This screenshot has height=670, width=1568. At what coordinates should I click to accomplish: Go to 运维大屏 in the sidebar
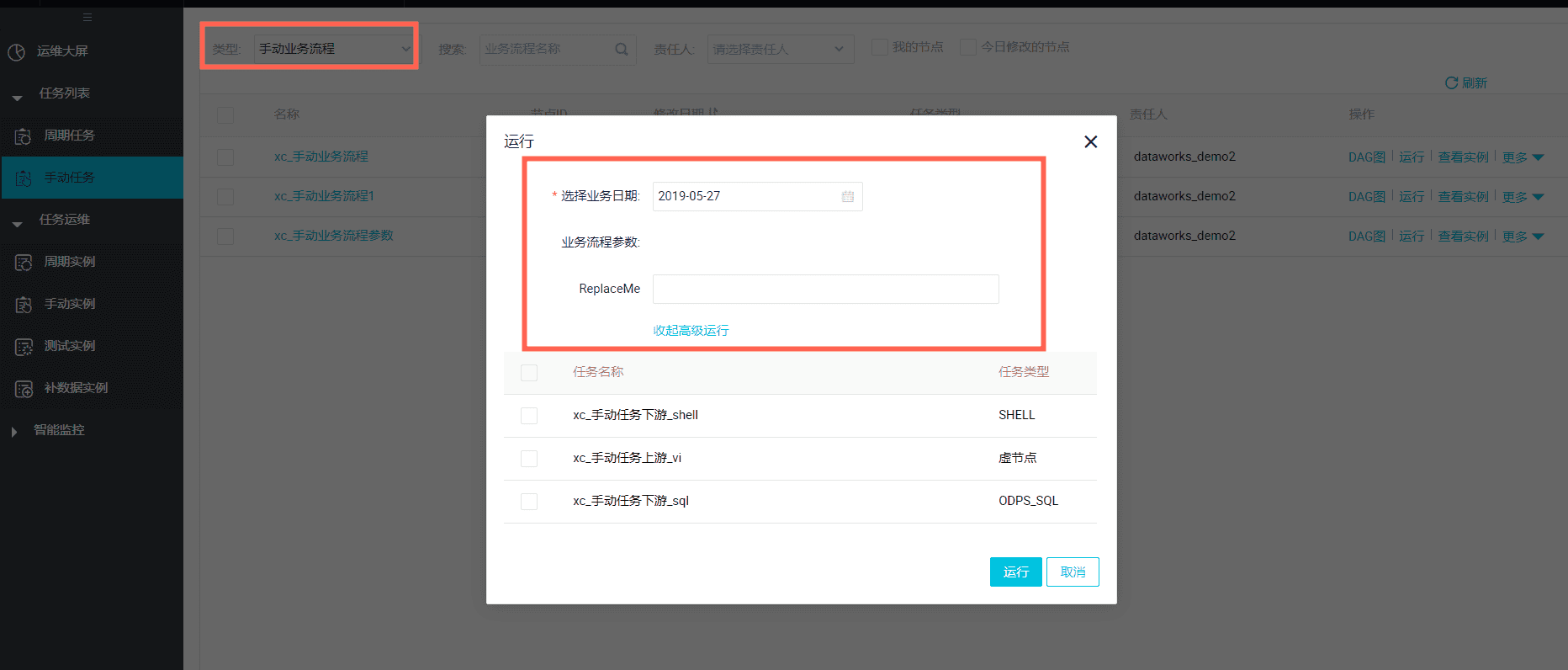click(x=62, y=51)
